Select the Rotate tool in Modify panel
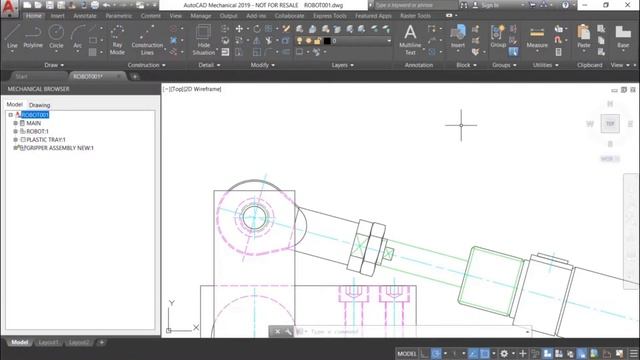Image resolution: width=640 pixels, height=360 pixels. pyautogui.click(x=256, y=29)
